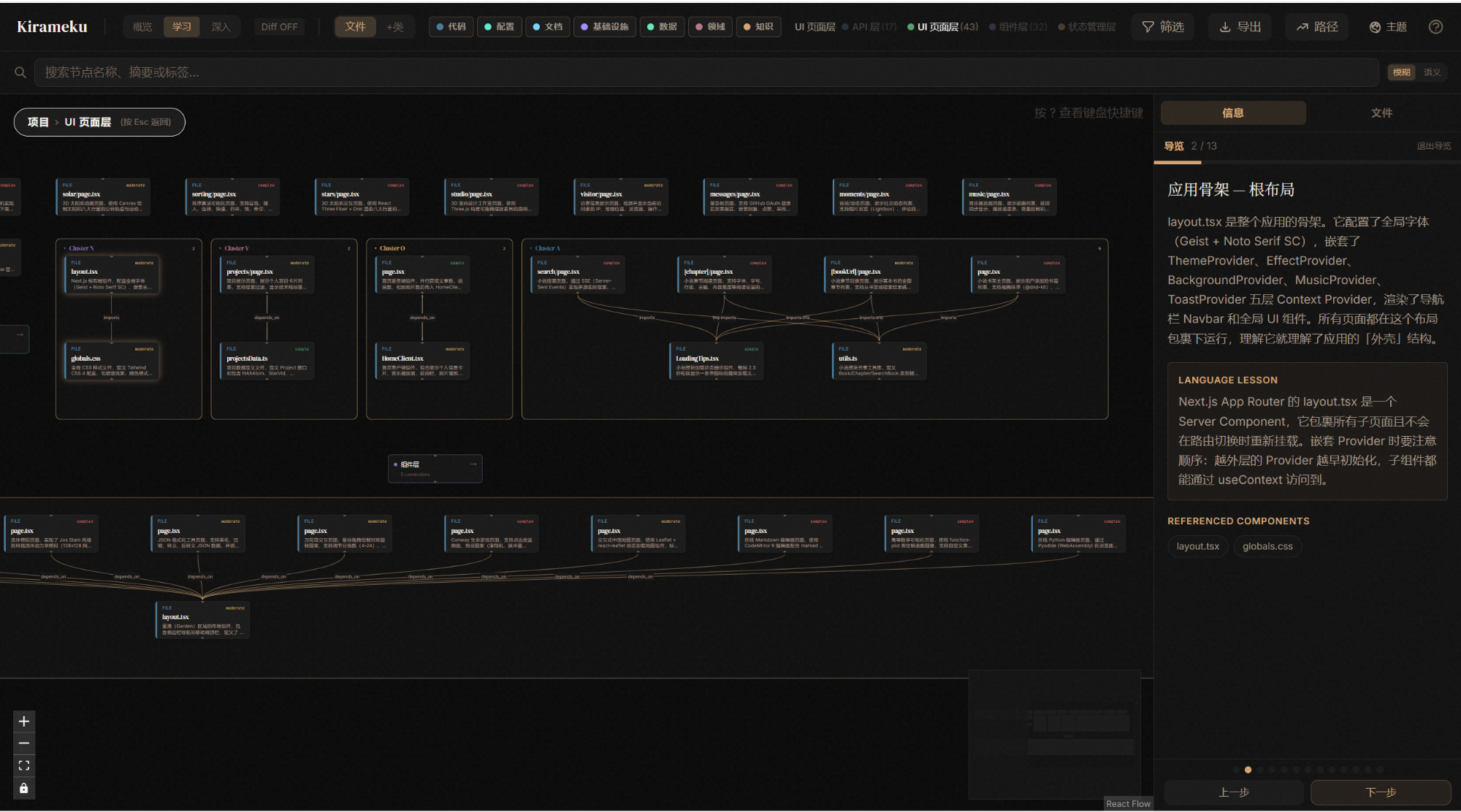Click the 下一步 next step button
This screenshot has width=1461, height=812.
point(1381,792)
